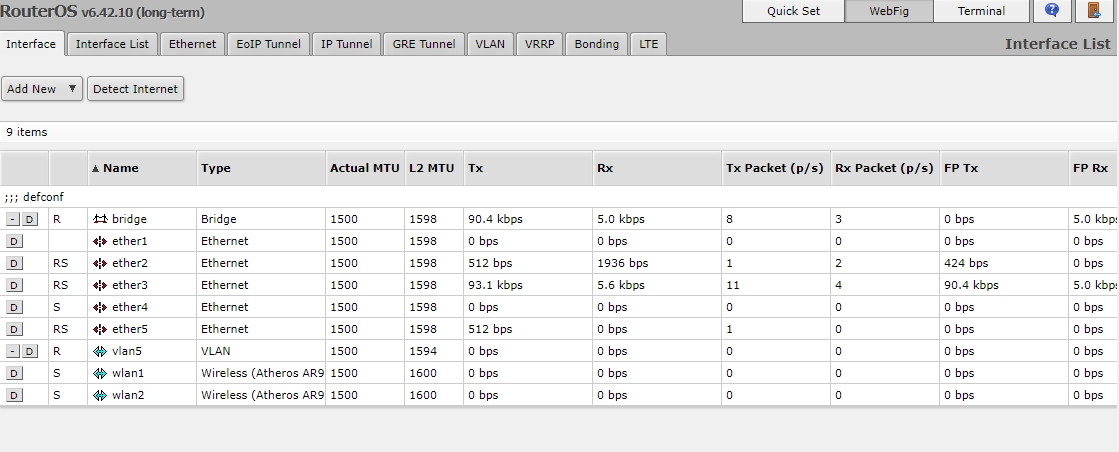Switch to the Interface List tab
Screen dimensions: 1119x452
(x=112, y=44)
